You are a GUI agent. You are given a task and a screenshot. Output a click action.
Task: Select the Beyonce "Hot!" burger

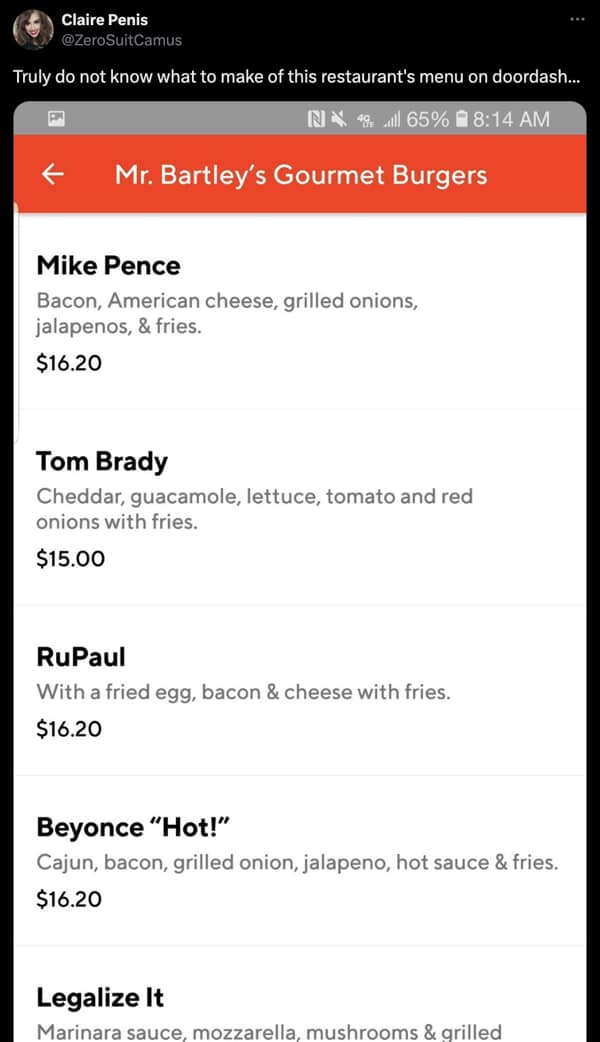tap(134, 827)
